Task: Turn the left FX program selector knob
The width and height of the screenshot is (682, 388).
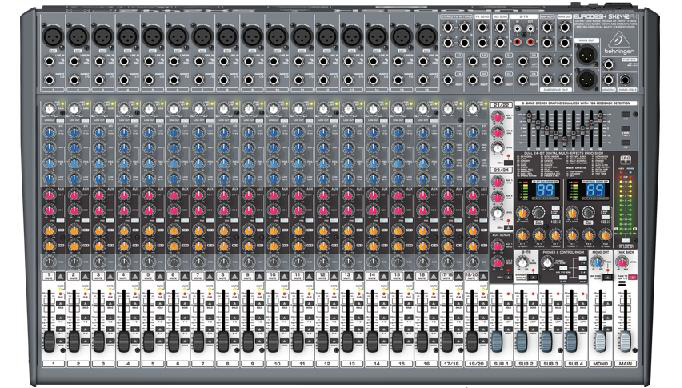Action: coord(538,213)
